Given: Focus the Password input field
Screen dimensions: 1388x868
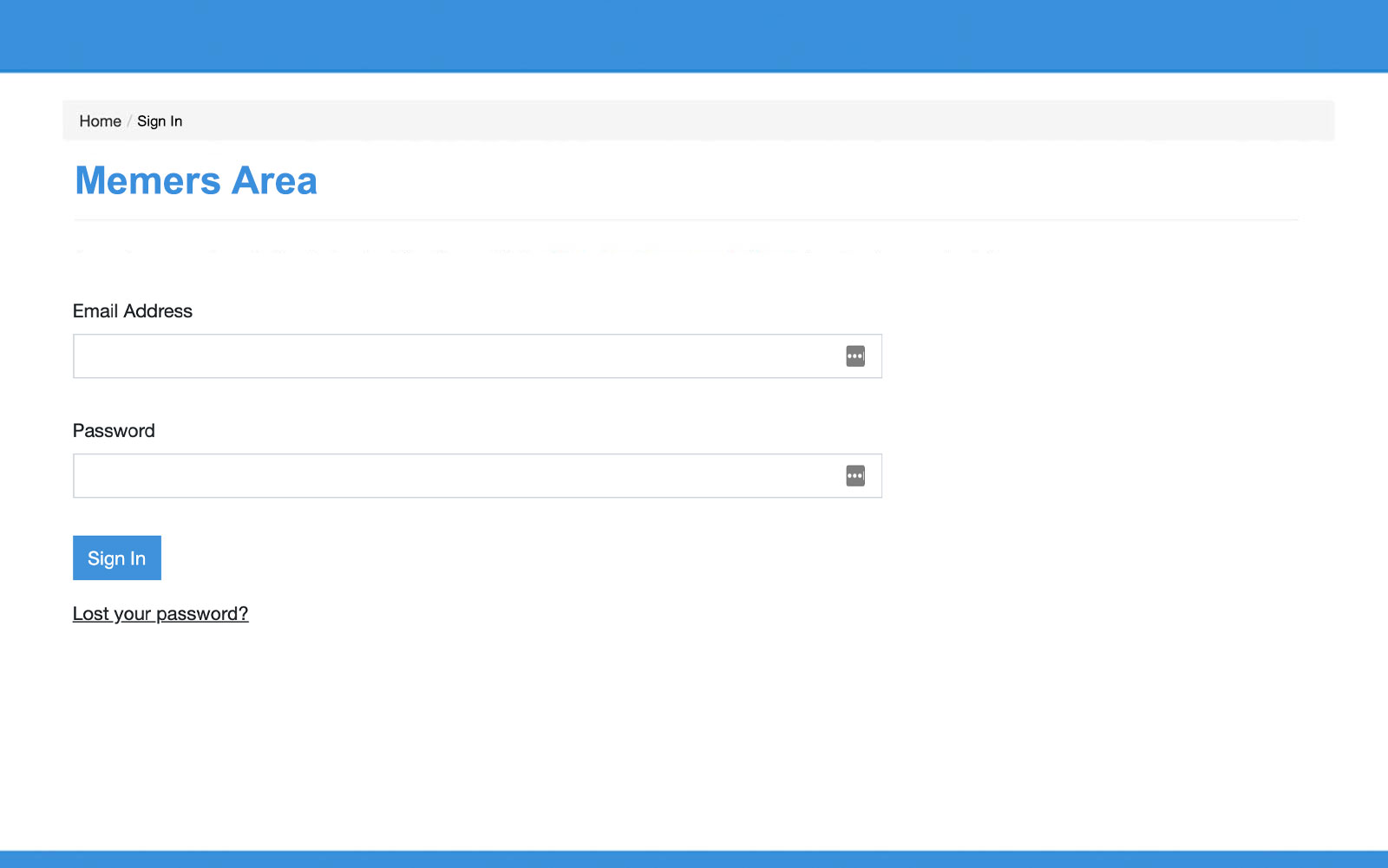Looking at the screenshot, I should point(434,475).
